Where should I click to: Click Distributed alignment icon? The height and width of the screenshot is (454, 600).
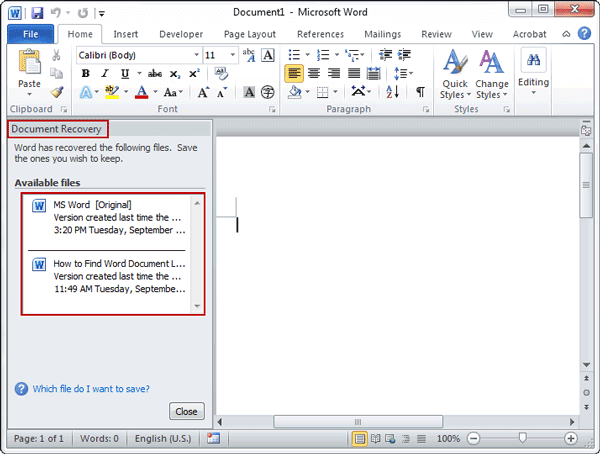[373, 73]
